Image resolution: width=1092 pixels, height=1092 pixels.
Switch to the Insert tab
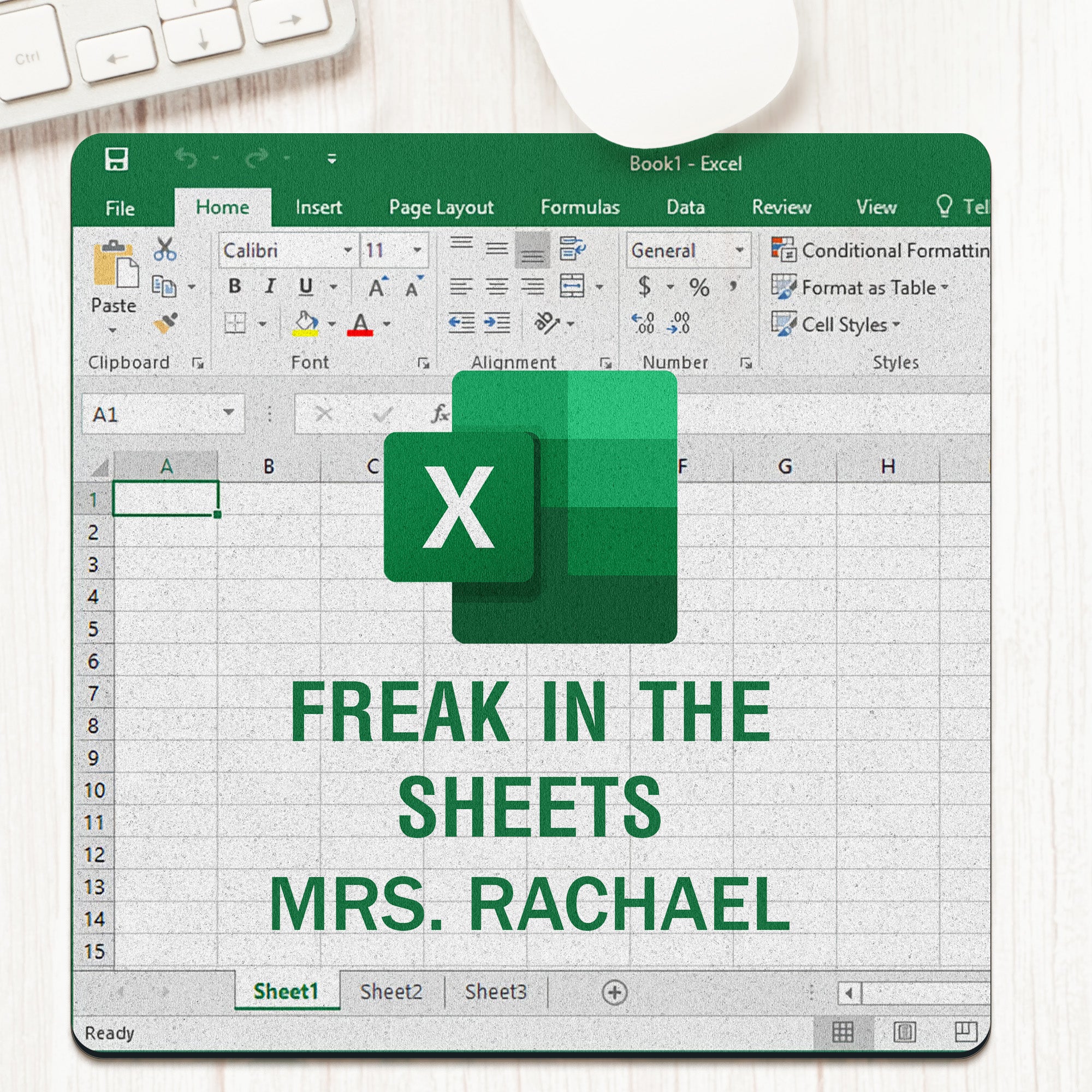click(x=318, y=207)
